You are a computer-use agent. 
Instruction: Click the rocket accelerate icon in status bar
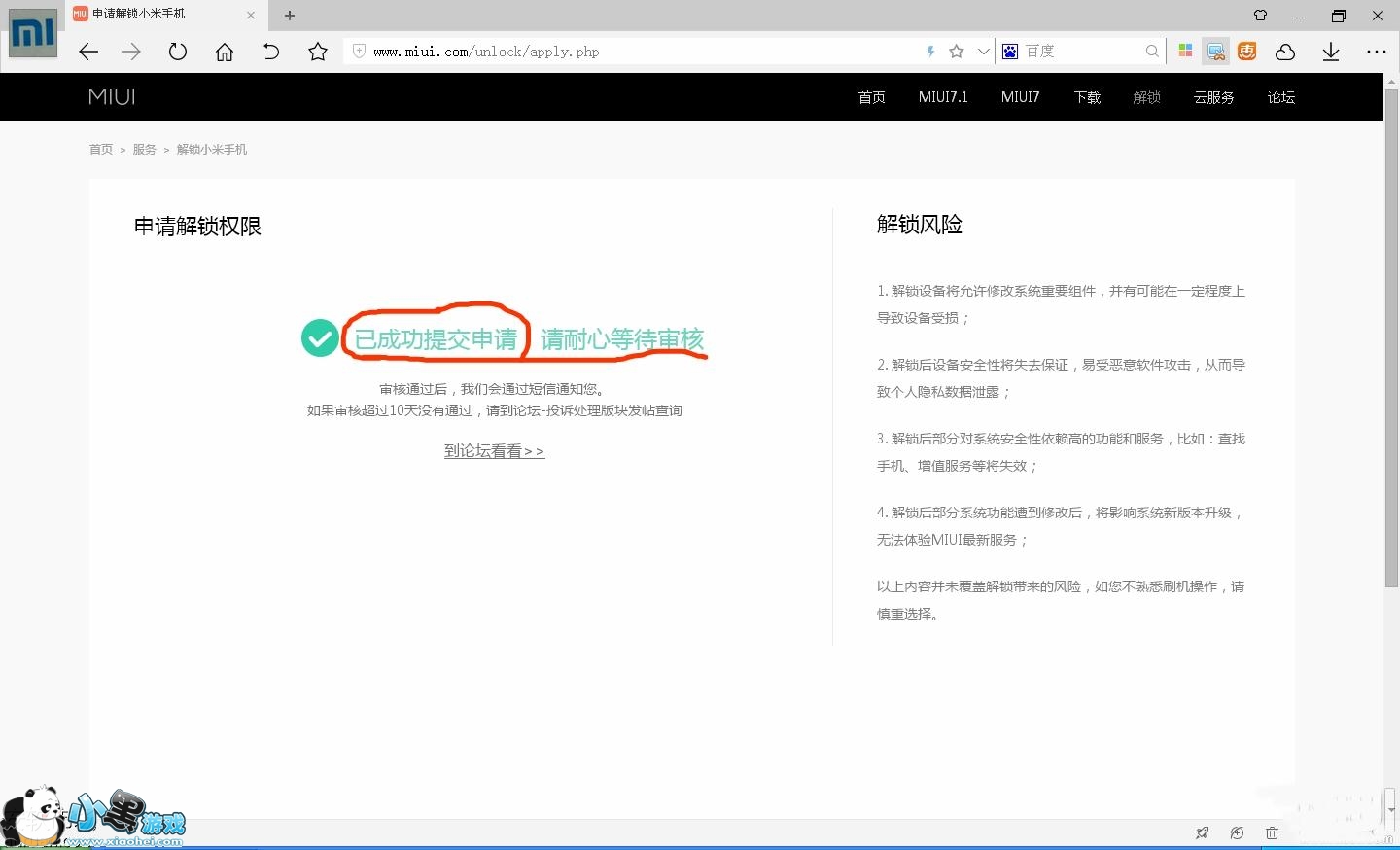click(1203, 832)
